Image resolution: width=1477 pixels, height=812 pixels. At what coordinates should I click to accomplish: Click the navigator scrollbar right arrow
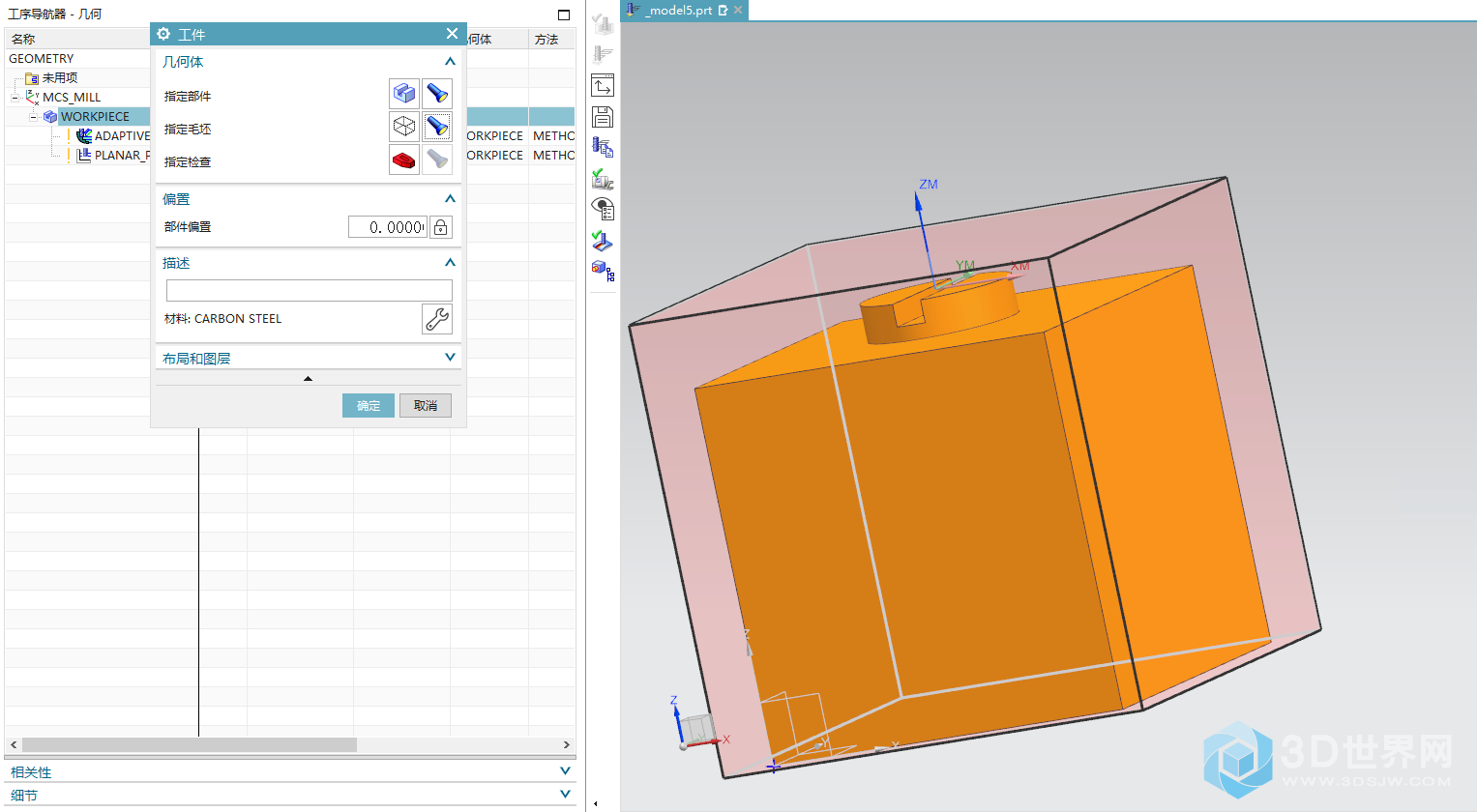pos(567,744)
